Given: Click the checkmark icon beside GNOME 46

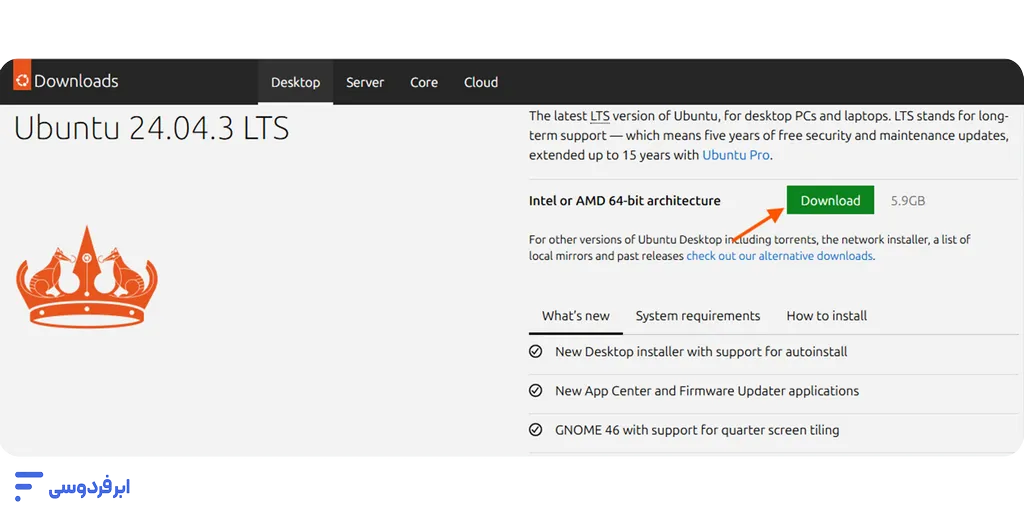Looking at the screenshot, I should [x=536, y=430].
